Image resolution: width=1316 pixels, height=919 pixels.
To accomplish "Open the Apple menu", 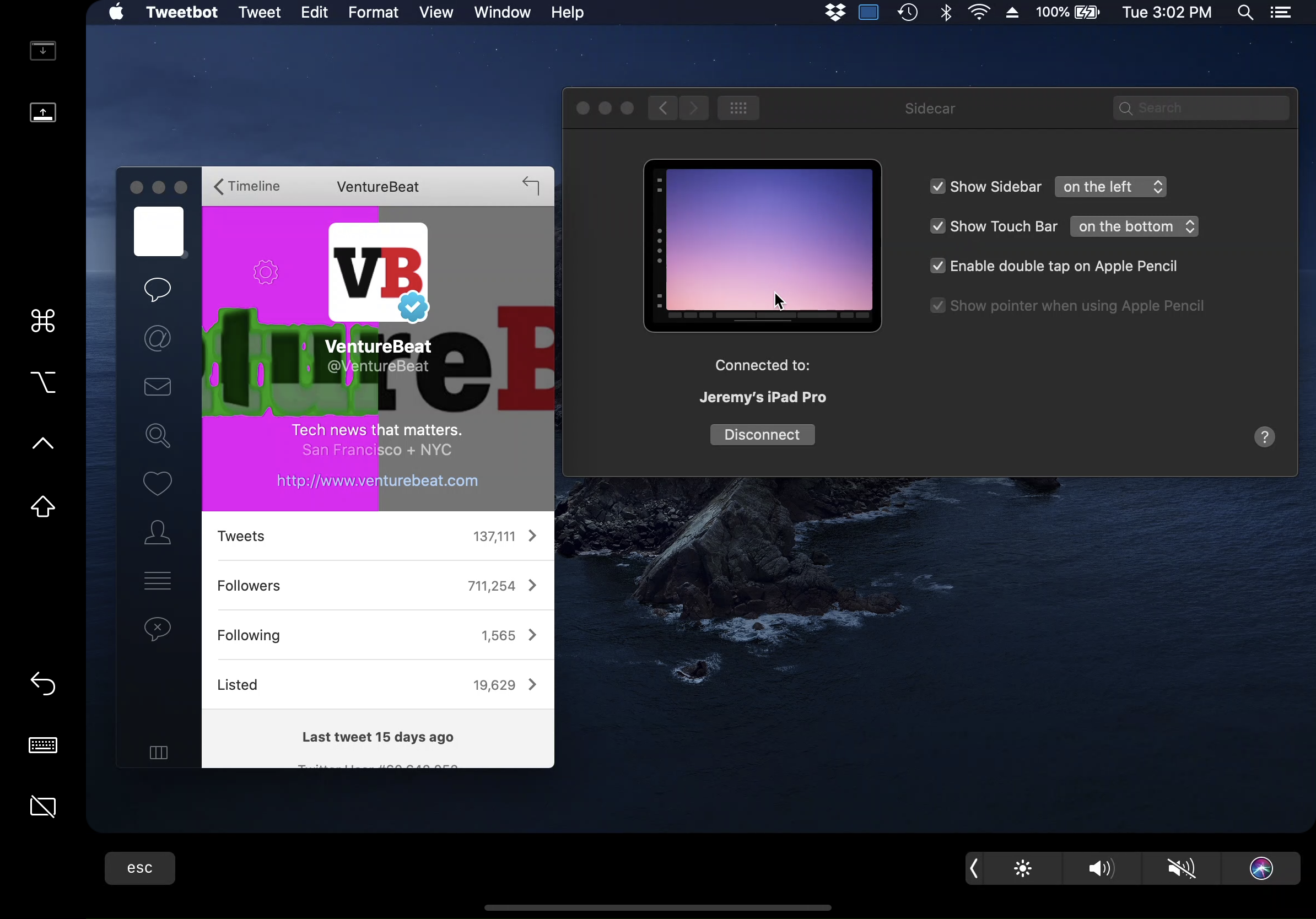I will (116, 12).
